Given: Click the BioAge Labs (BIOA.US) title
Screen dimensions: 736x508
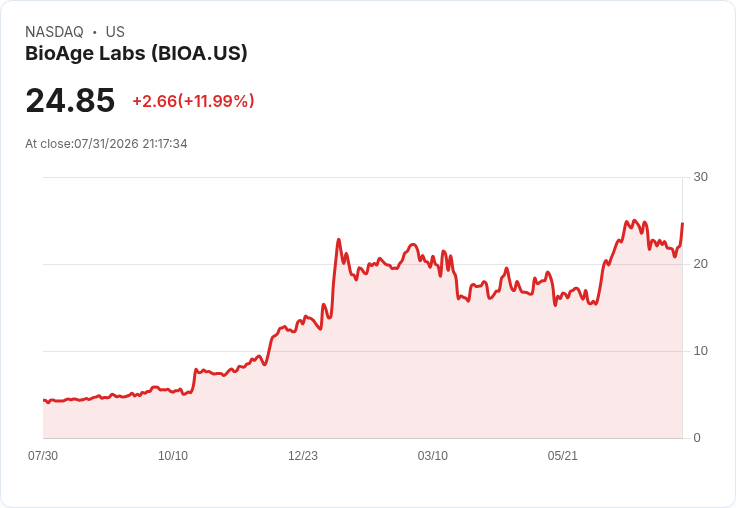Looking at the screenshot, I should coord(136,54).
